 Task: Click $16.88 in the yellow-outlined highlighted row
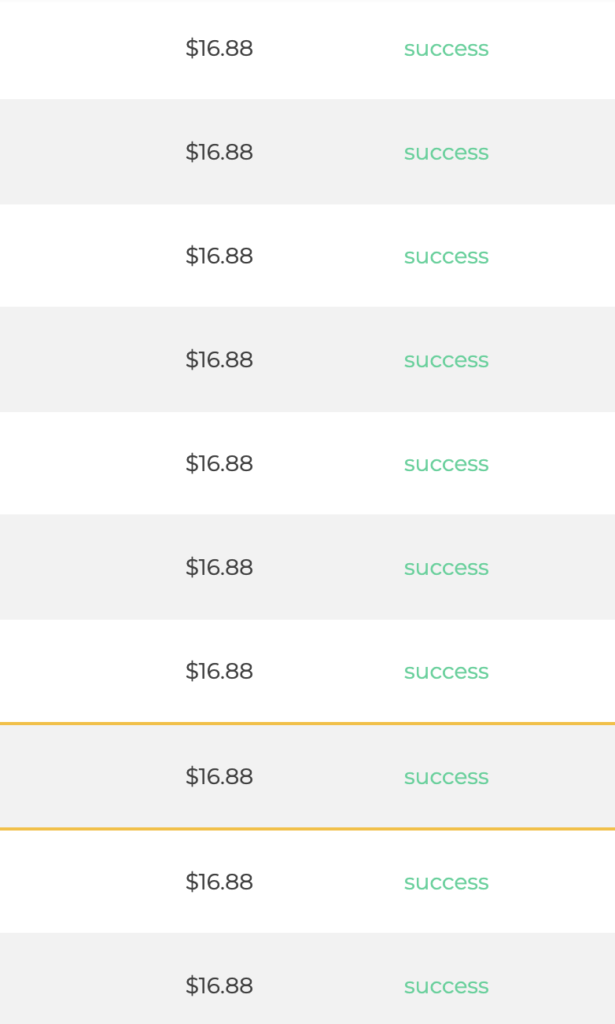[x=219, y=776]
